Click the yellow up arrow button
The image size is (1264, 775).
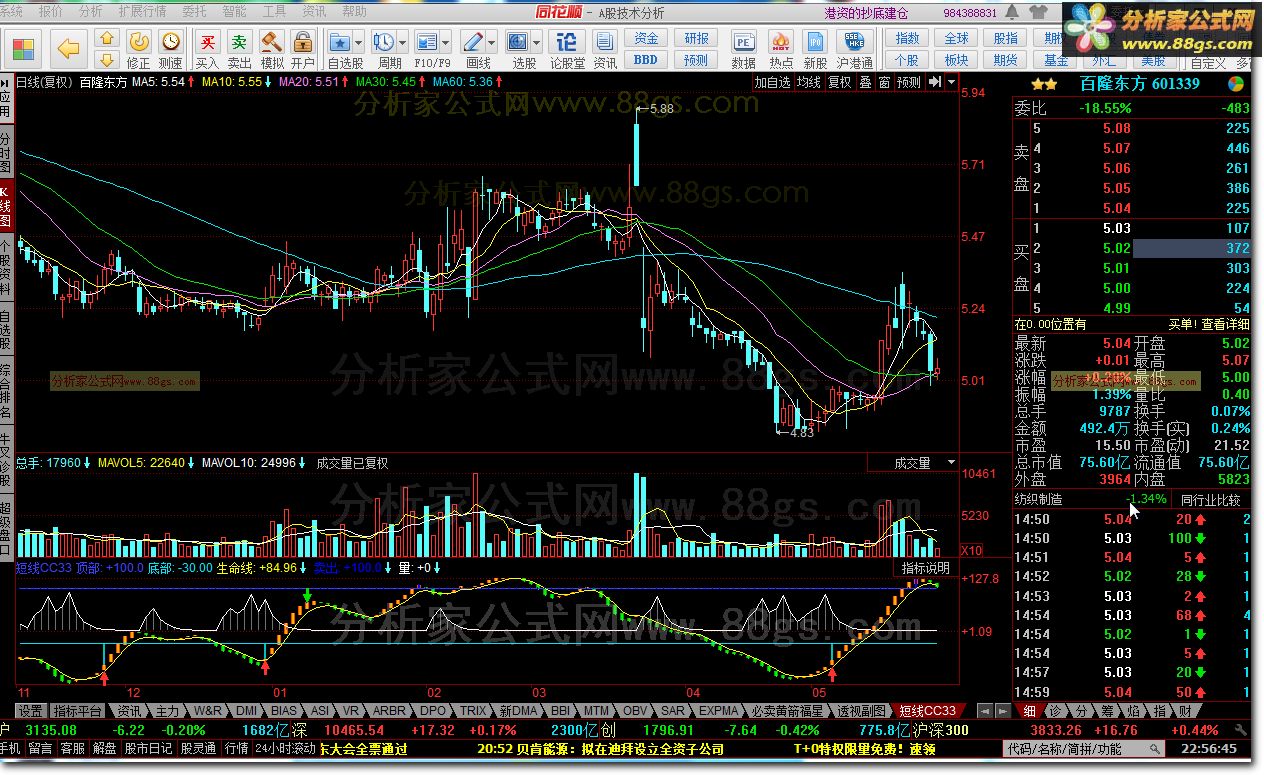click(108, 36)
